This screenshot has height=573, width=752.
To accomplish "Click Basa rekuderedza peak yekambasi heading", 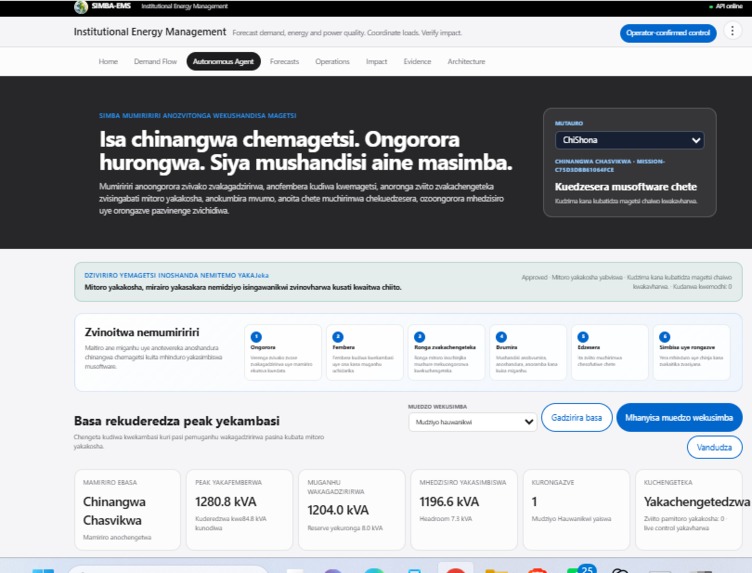I will [x=176, y=421].
